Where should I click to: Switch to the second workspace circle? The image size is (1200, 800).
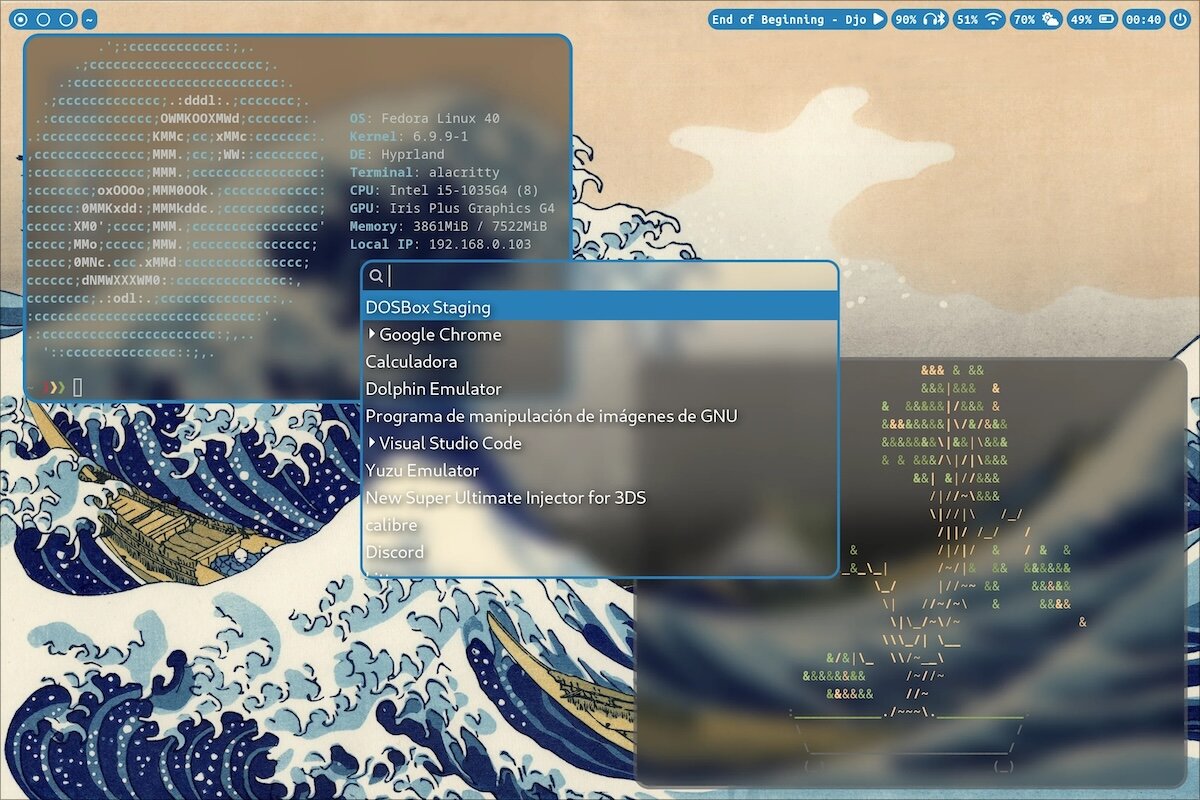[43, 19]
